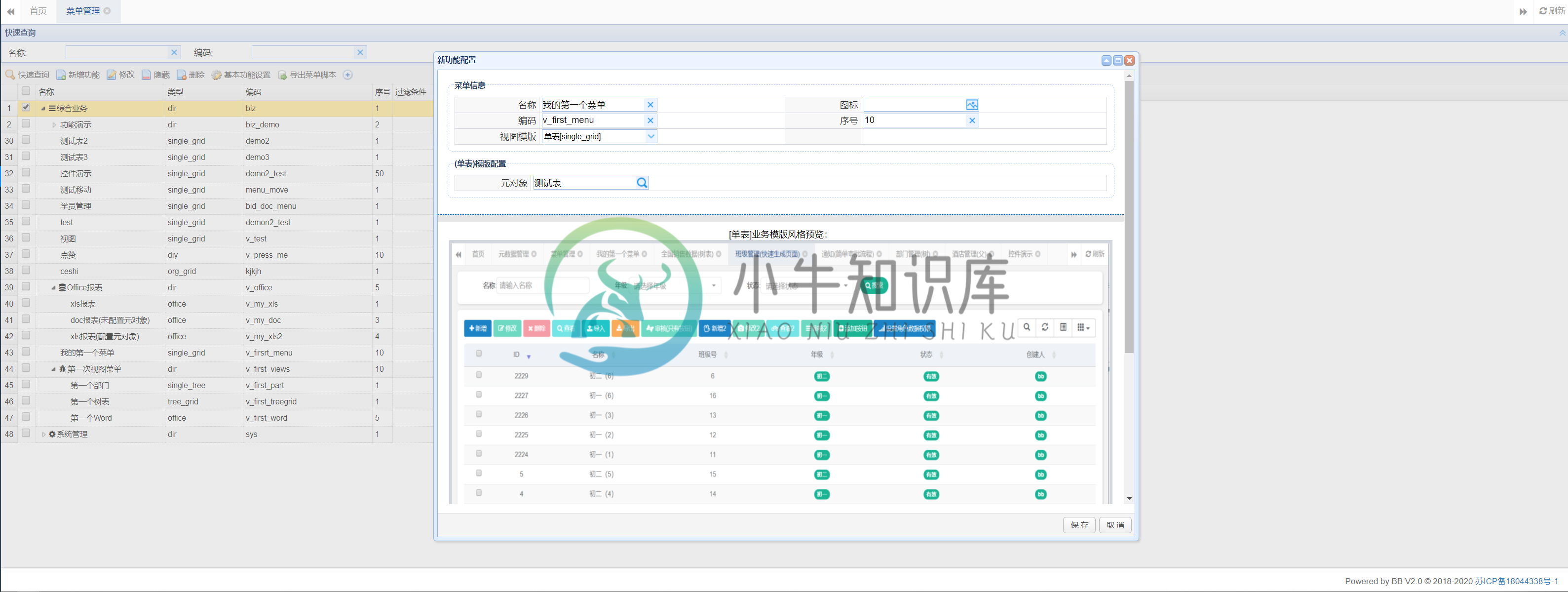Focus the 编码 quick query input
The height and width of the screenshot is (592, 1568).
303,52
